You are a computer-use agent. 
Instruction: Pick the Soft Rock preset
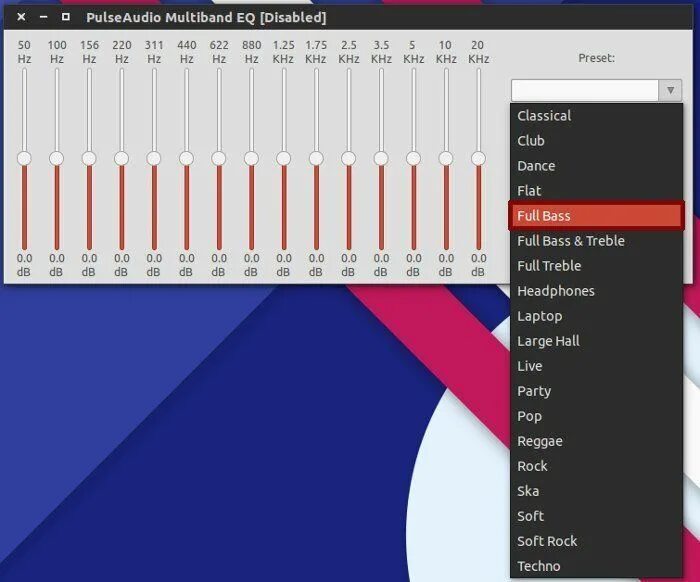(596, 540)
